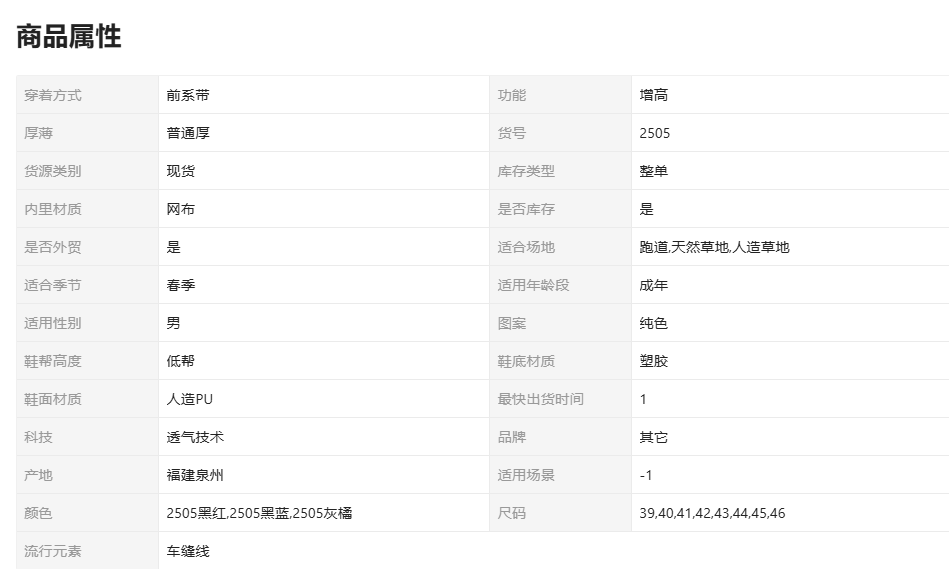This screenshot has height=577, width=949.
Task: Click the 普通厚 thickness value
Action: 188,133
